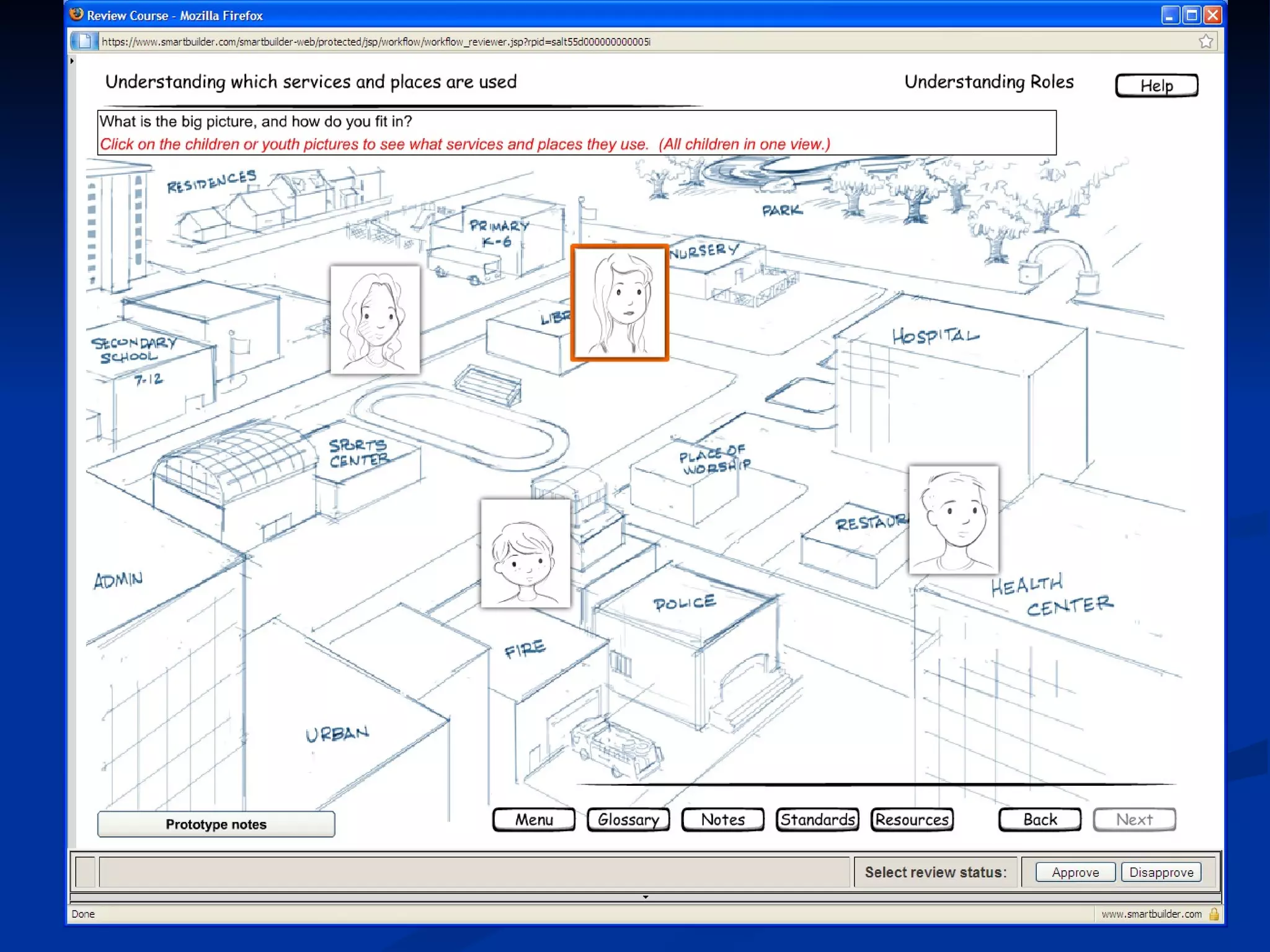Open the Menu navigation button
Image resolution: width=1270 pixels, height=952 pixels.
point(534,819)
